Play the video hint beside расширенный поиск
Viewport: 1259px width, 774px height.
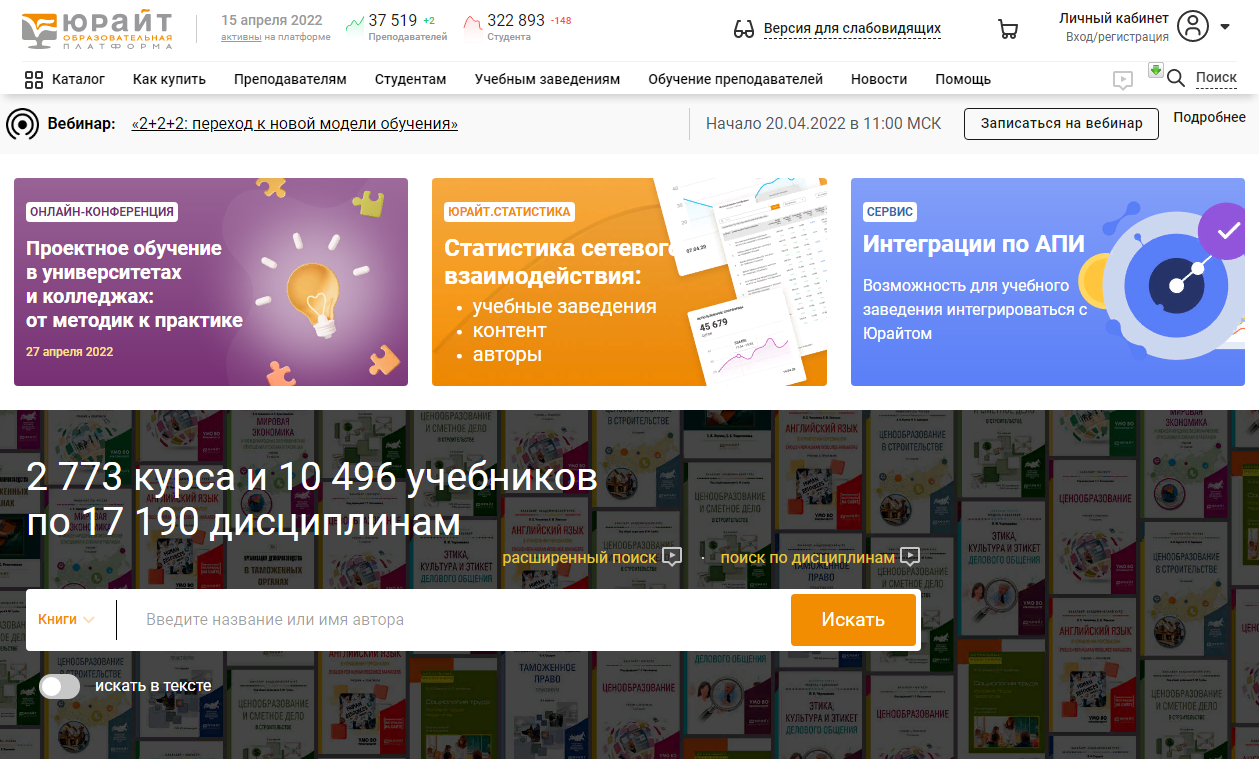pos(672,556)
